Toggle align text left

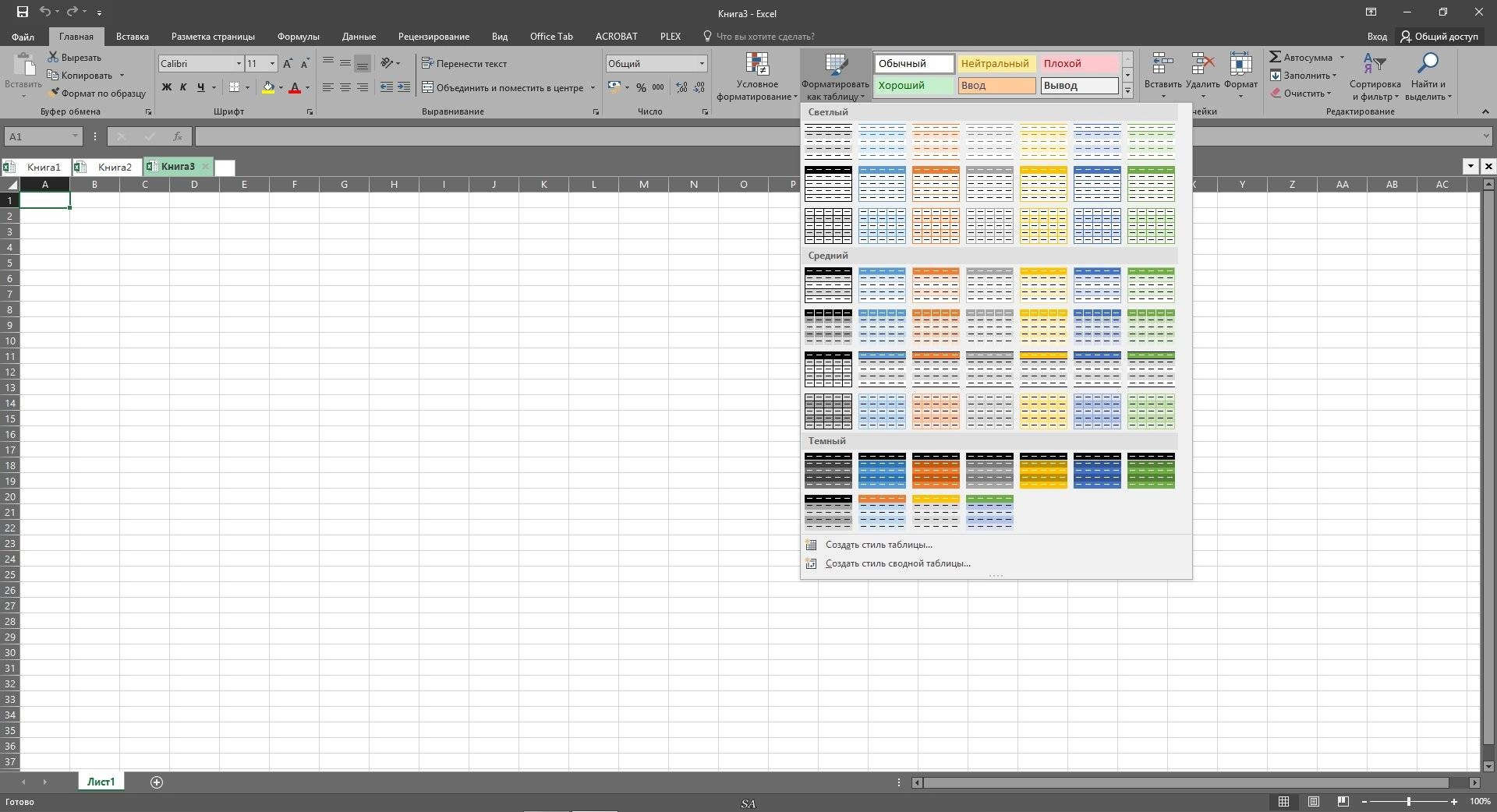pos(328,87)
